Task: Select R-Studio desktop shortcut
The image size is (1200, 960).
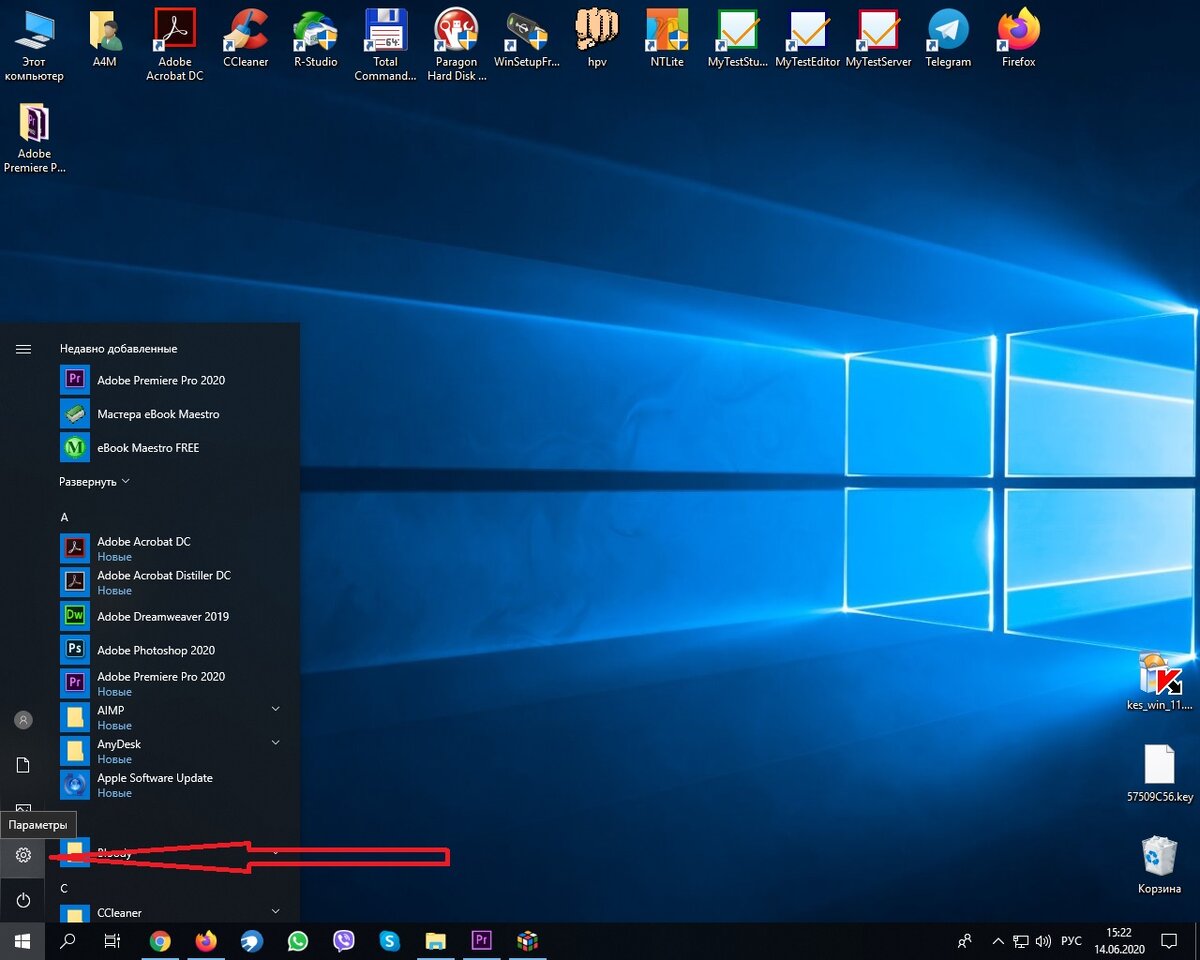Action: [x=315, y=40]
